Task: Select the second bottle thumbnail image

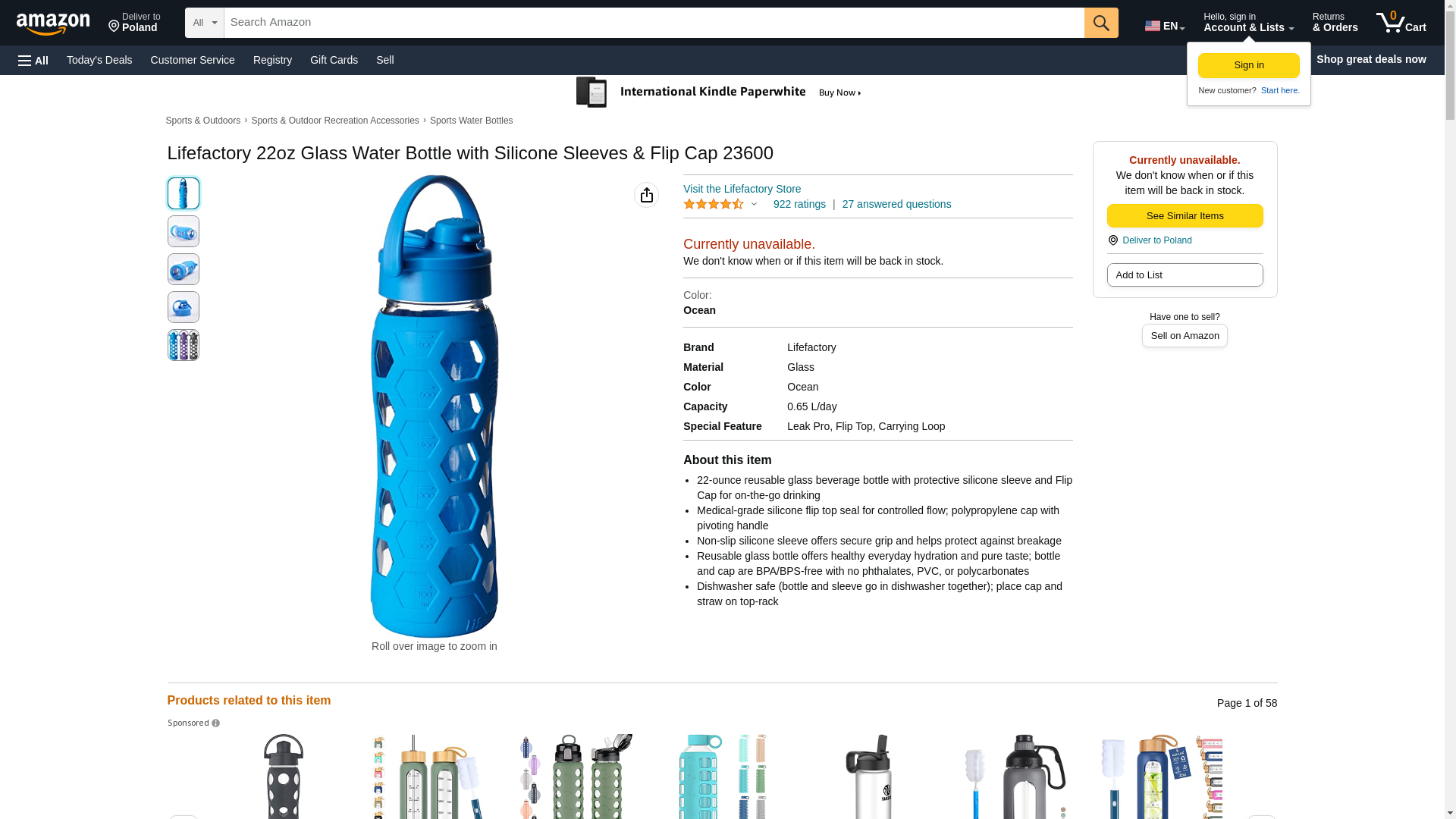Action: pyautogui.click(x=184, y=231)
